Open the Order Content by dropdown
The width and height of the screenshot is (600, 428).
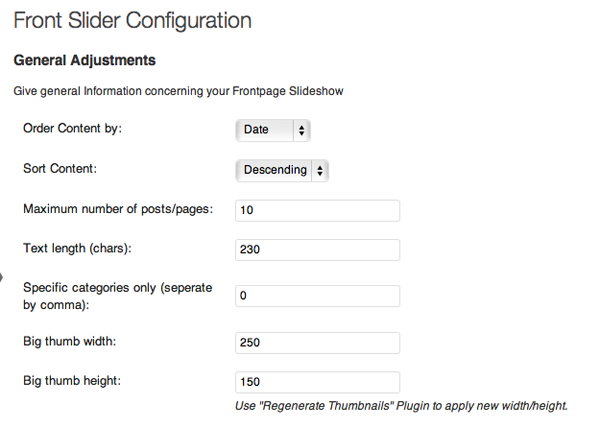pos(272,130)
